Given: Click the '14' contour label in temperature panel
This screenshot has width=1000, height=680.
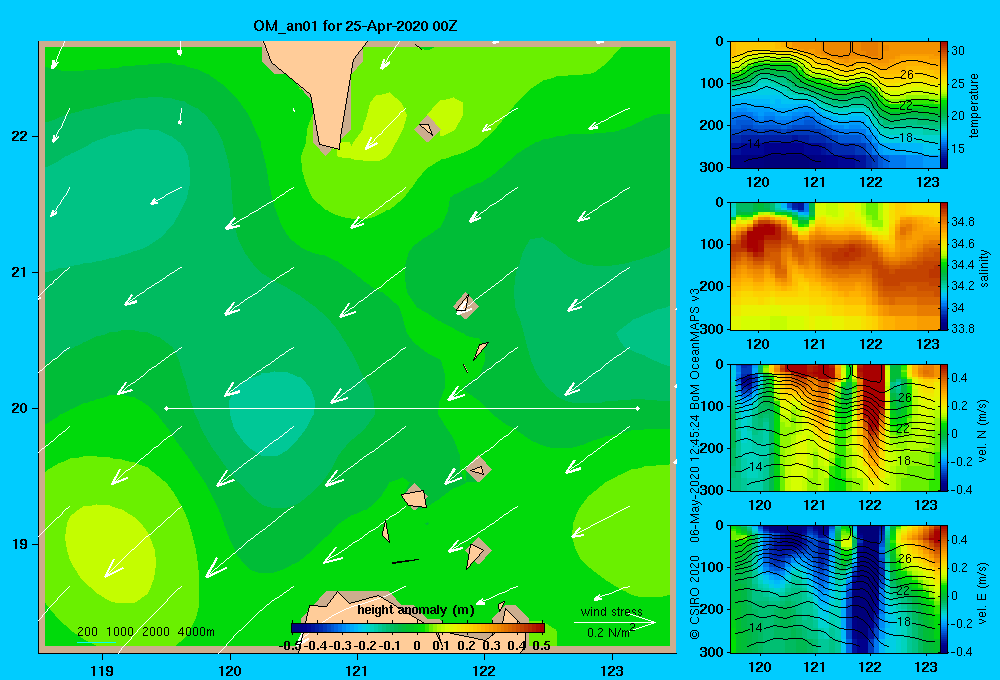Looking at the screenshot, I should click(x=753, y=144).
